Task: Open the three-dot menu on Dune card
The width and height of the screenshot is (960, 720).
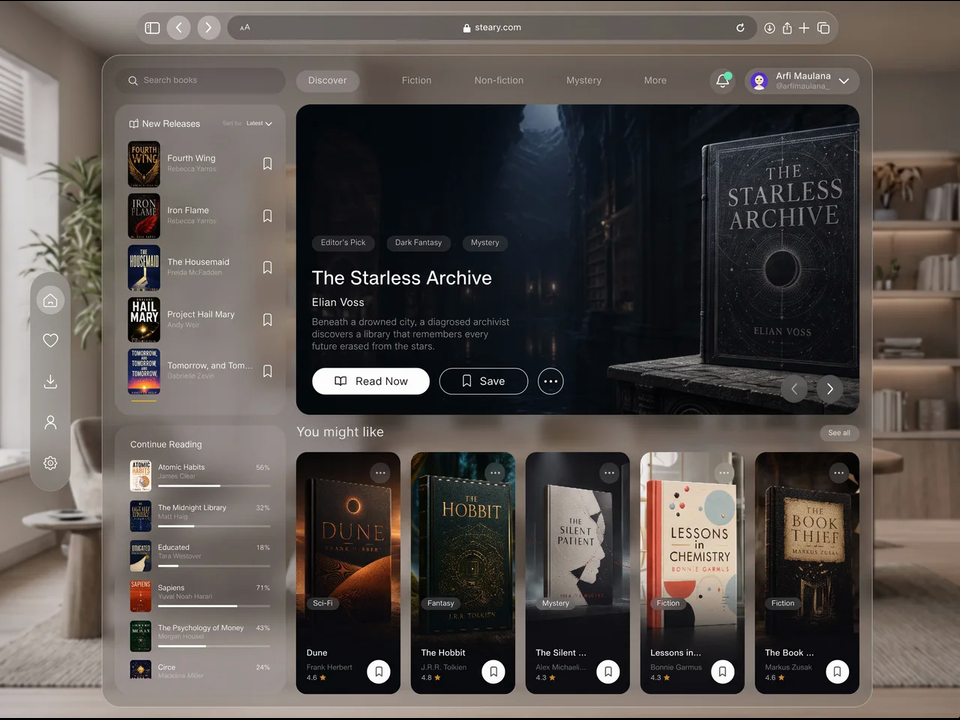Action: point(380,473)
